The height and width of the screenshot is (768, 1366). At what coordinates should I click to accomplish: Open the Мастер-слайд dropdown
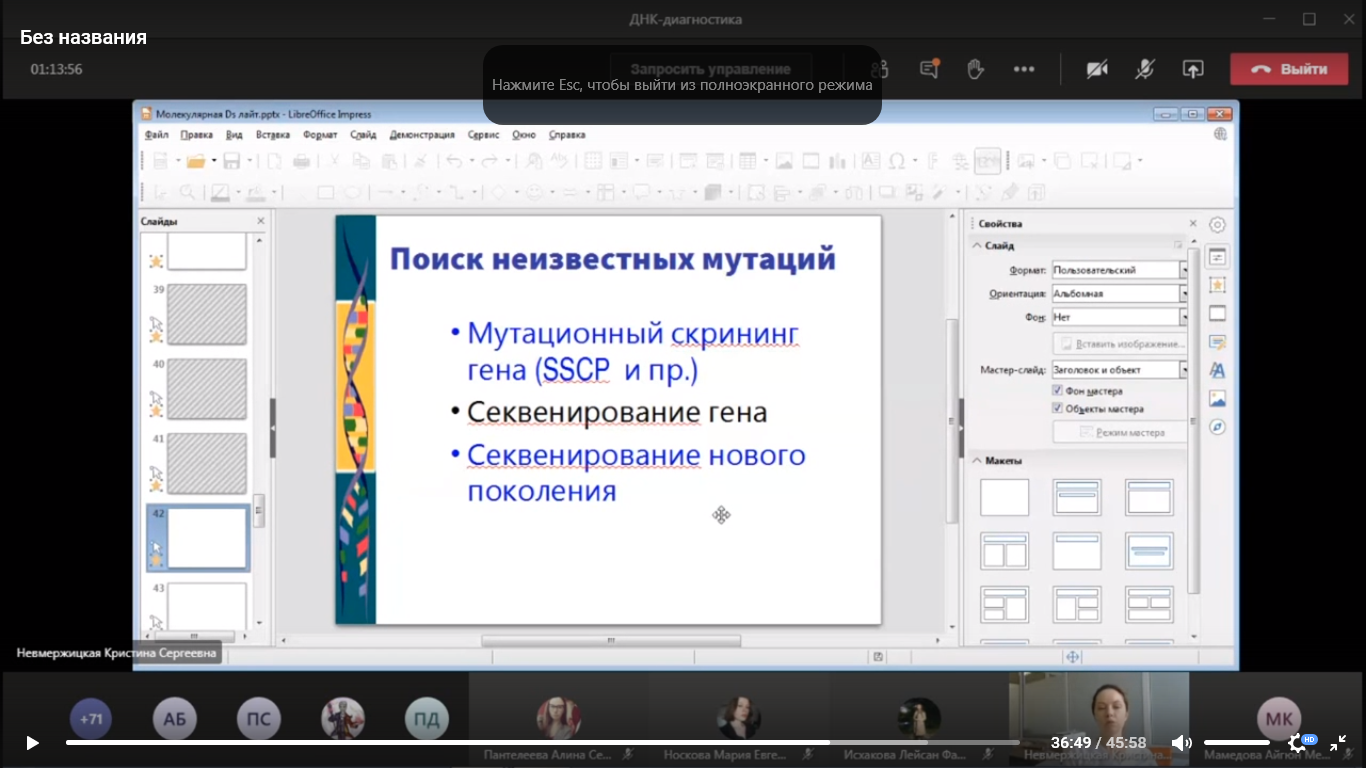[1120, 370]
